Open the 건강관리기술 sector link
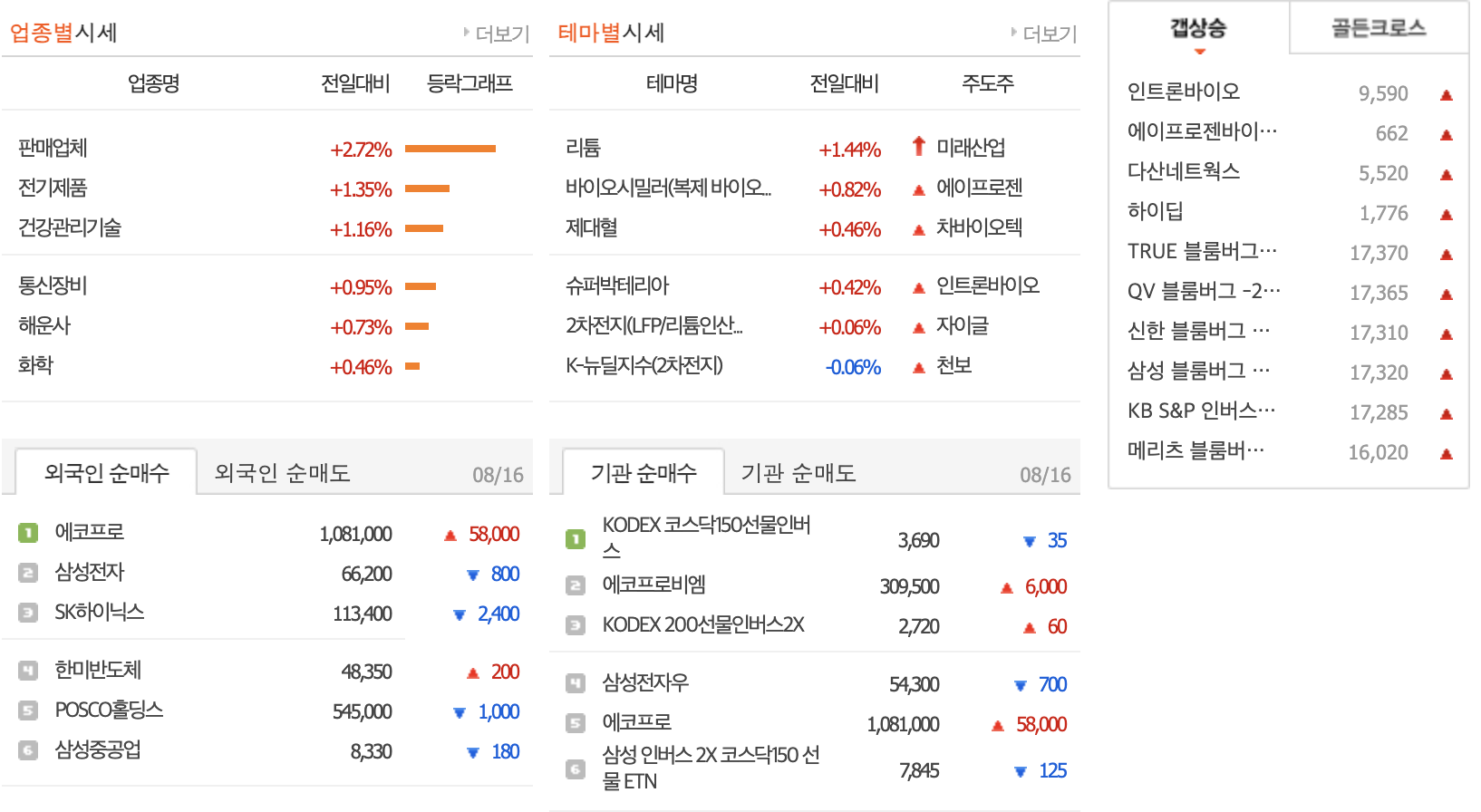The width and height of the screenshot is (1481, 812). pos(70,227)
